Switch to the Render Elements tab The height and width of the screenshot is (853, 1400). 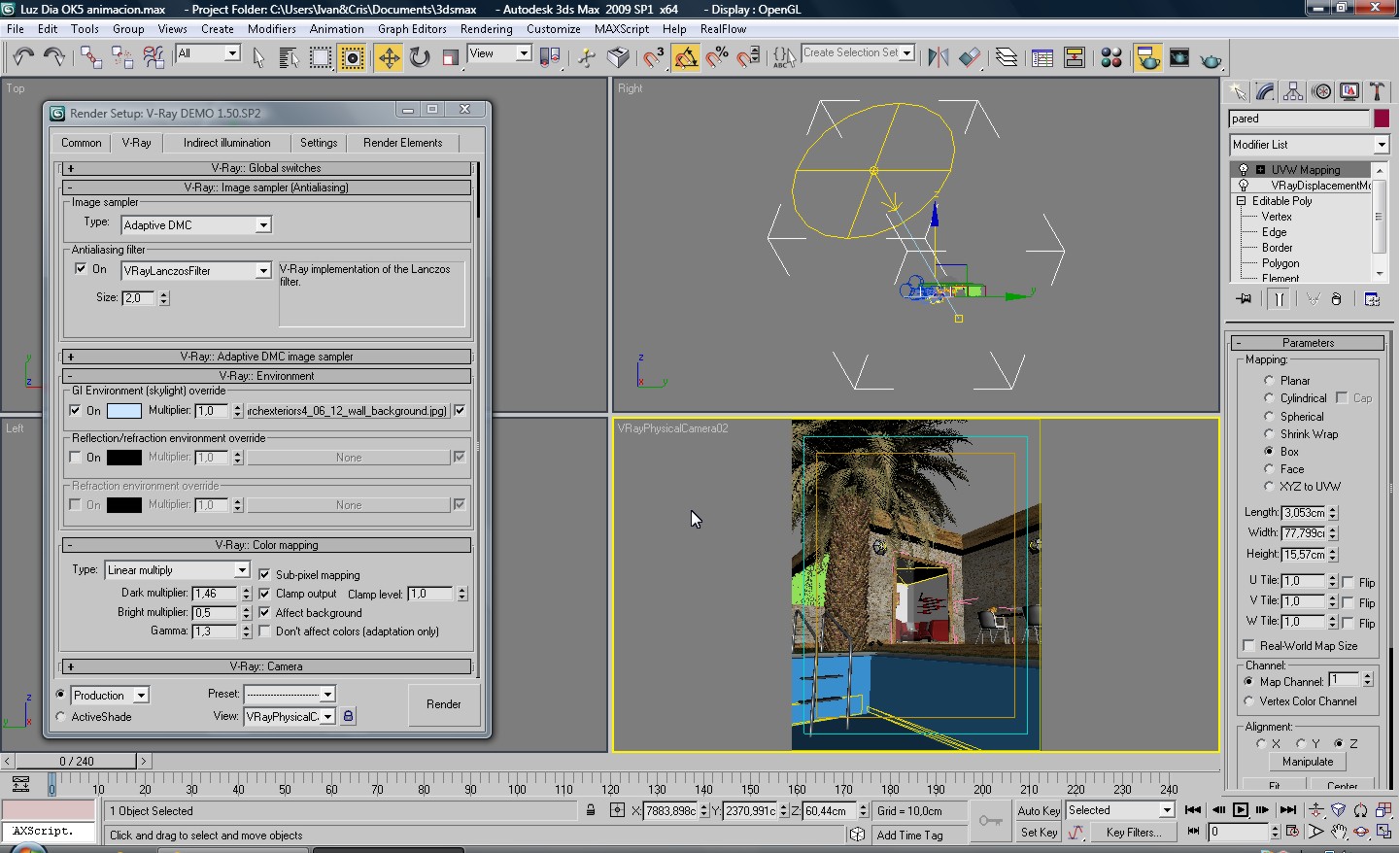[402, 143]
